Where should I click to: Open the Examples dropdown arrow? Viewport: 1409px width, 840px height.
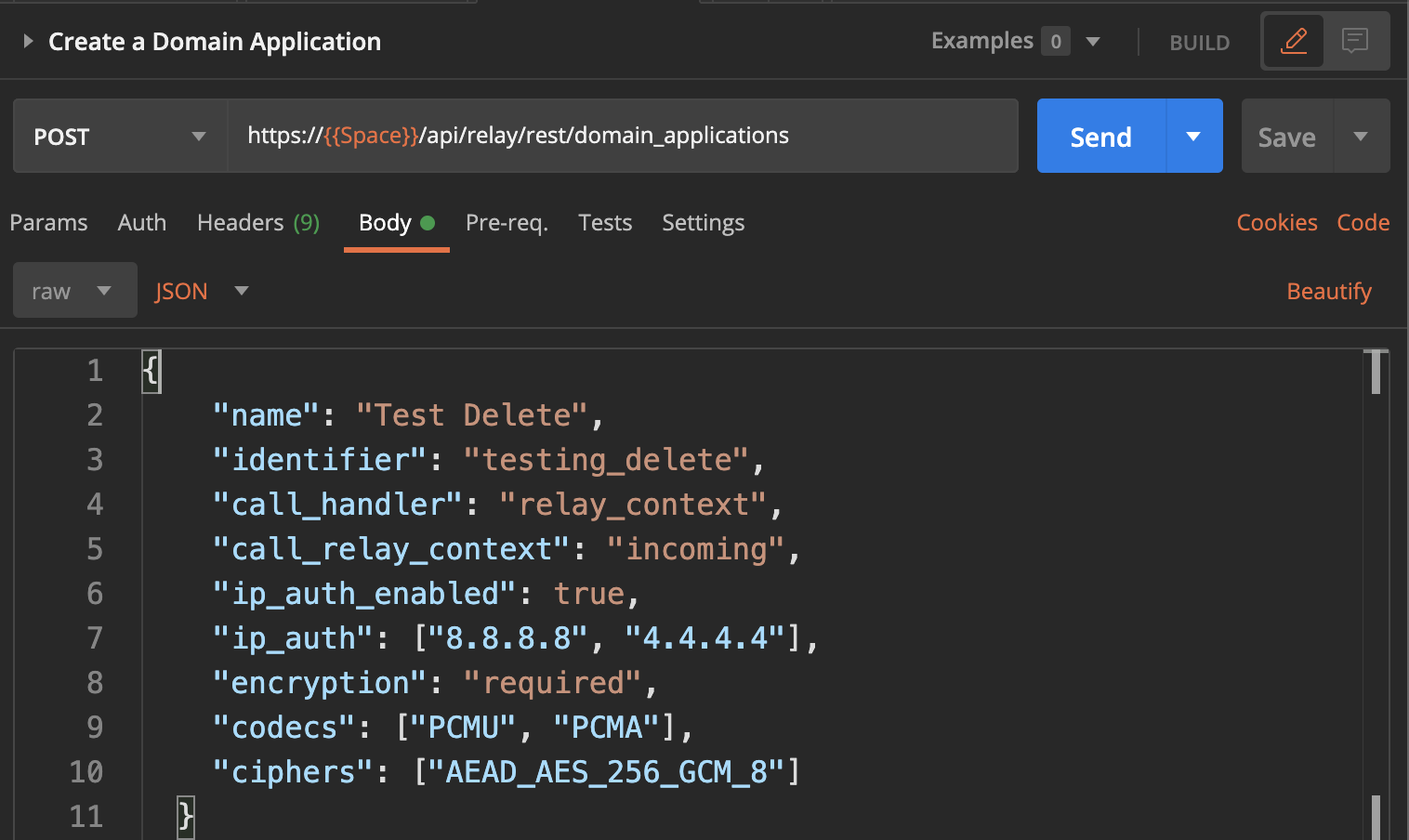1093,41
